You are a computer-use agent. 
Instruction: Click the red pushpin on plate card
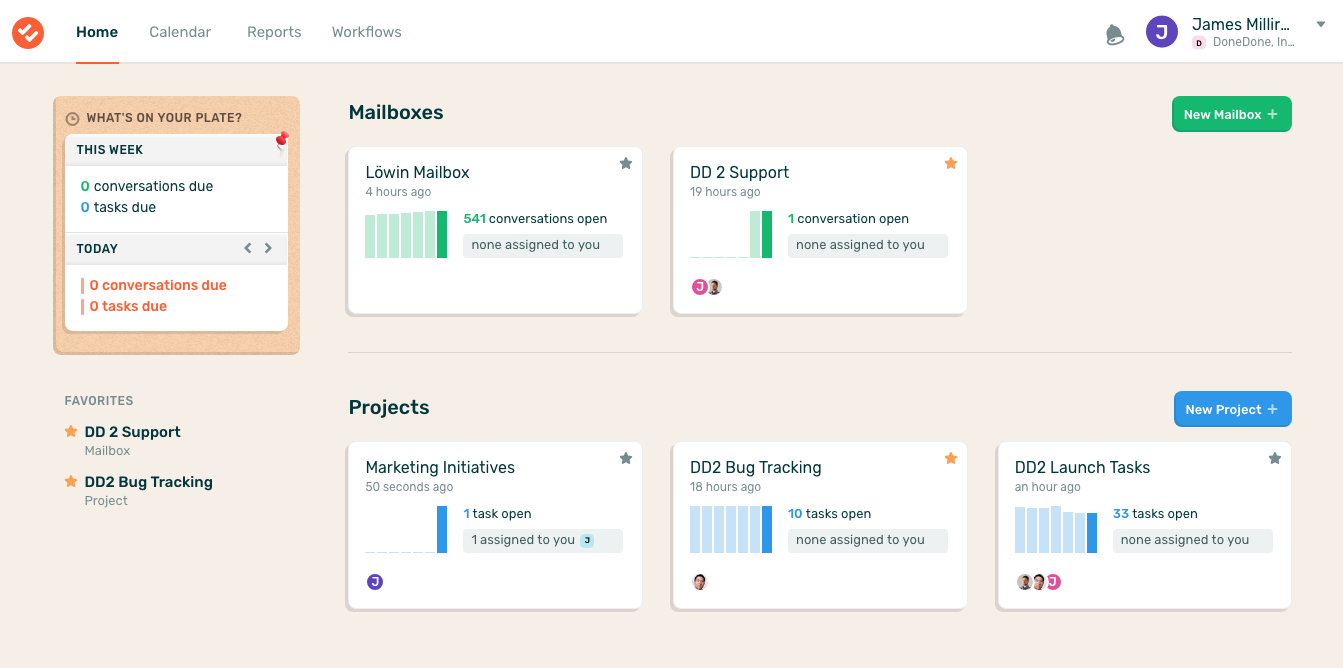tap(282, 140)
